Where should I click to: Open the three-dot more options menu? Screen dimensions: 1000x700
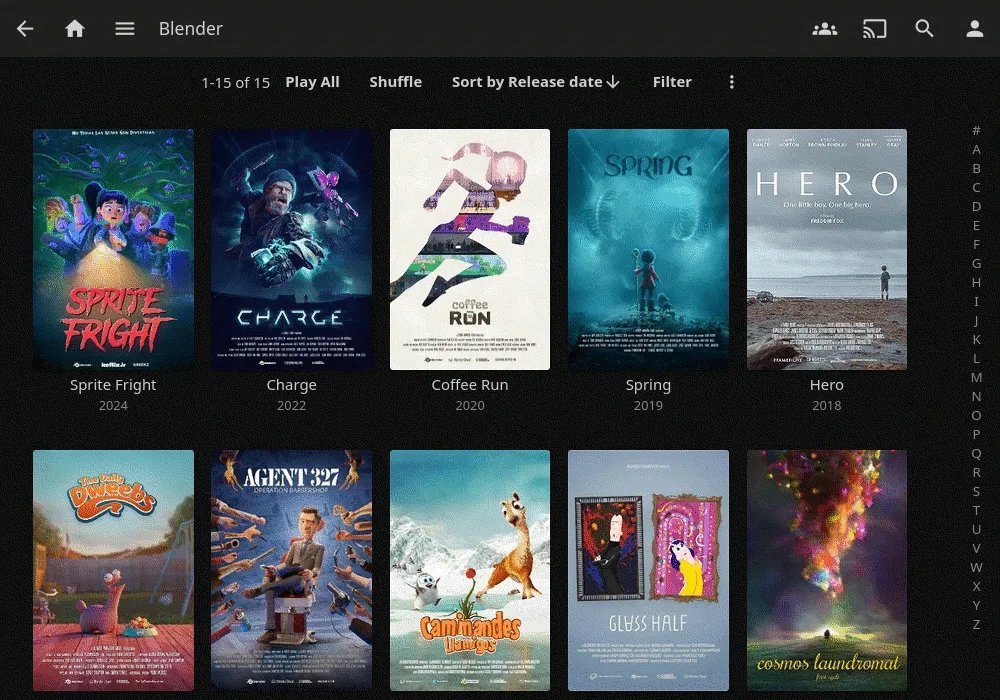732,82
